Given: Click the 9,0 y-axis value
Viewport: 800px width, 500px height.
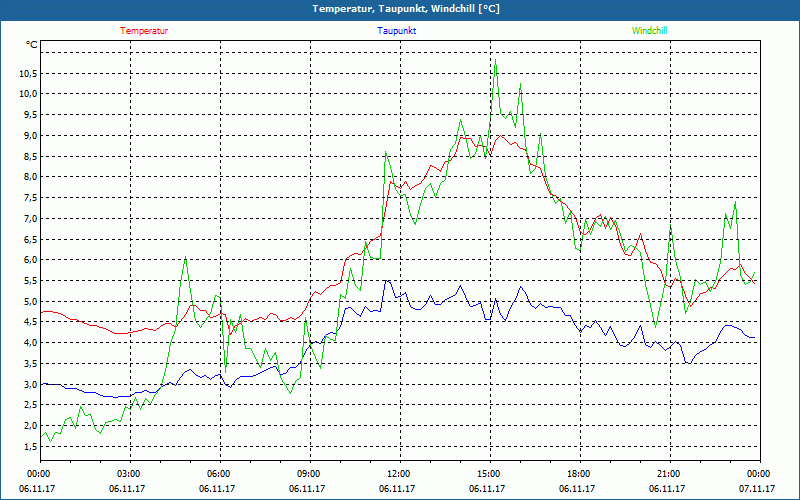Looking at the screenshot, I should [x=30, y=135].
